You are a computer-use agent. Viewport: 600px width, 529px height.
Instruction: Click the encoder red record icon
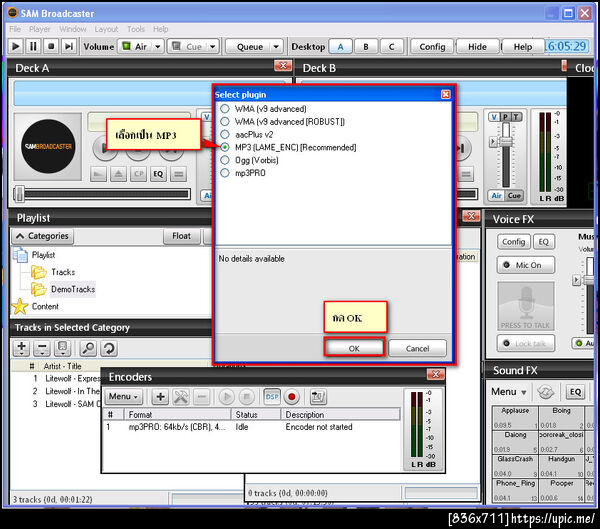(292, 397)
